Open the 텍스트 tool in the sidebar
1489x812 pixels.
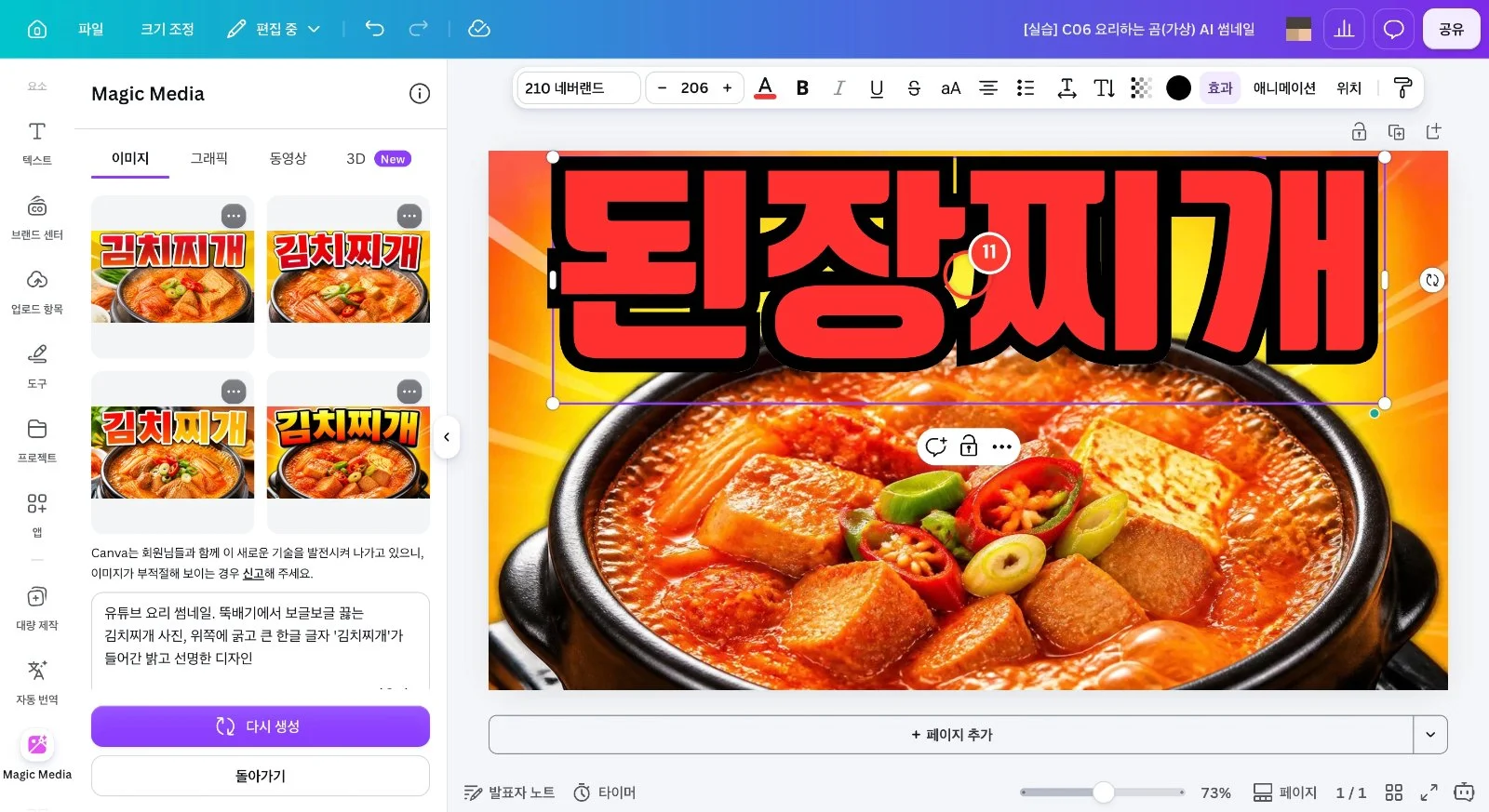click(37, 143)
